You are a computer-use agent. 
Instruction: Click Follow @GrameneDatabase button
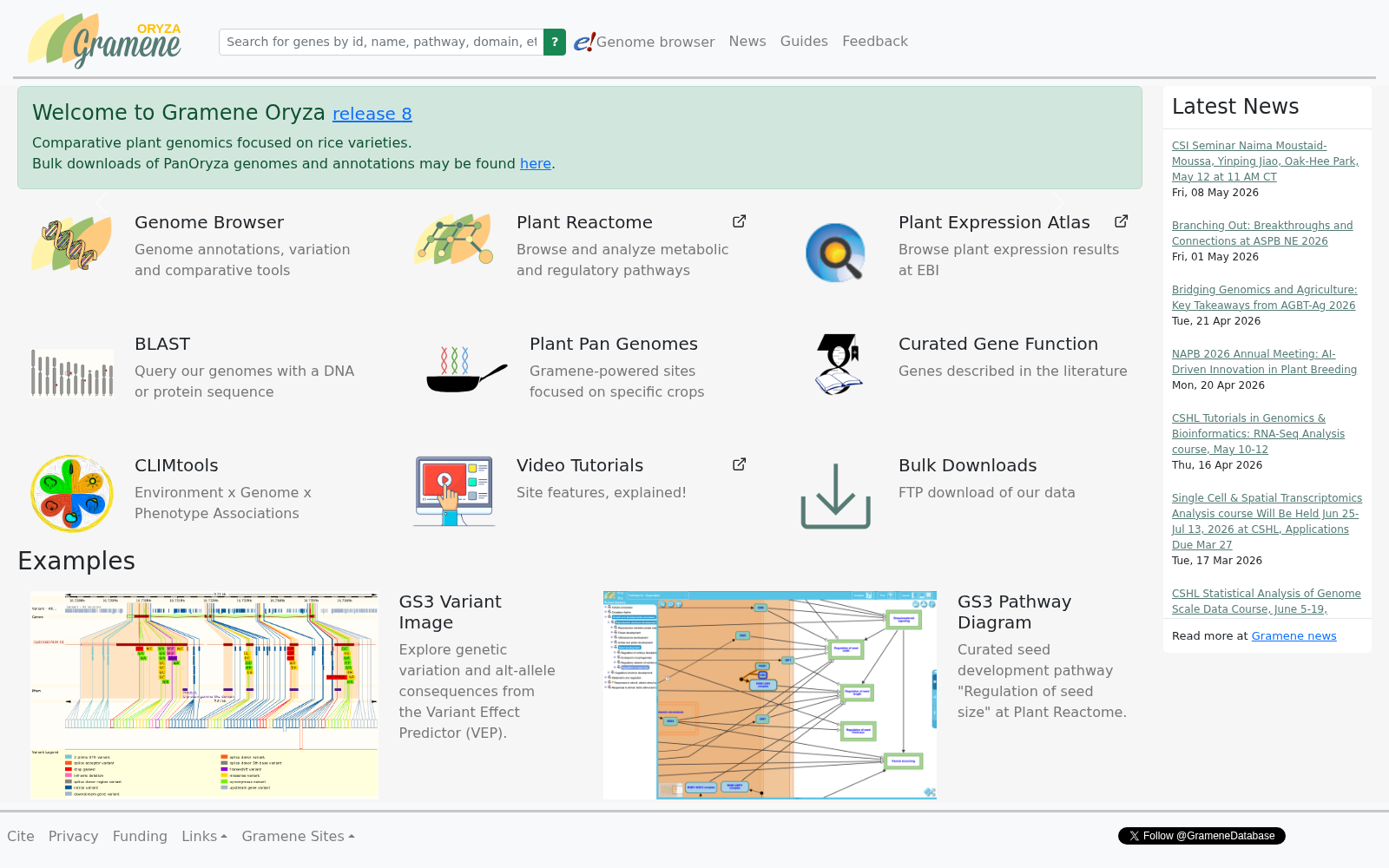[1201, 836]
